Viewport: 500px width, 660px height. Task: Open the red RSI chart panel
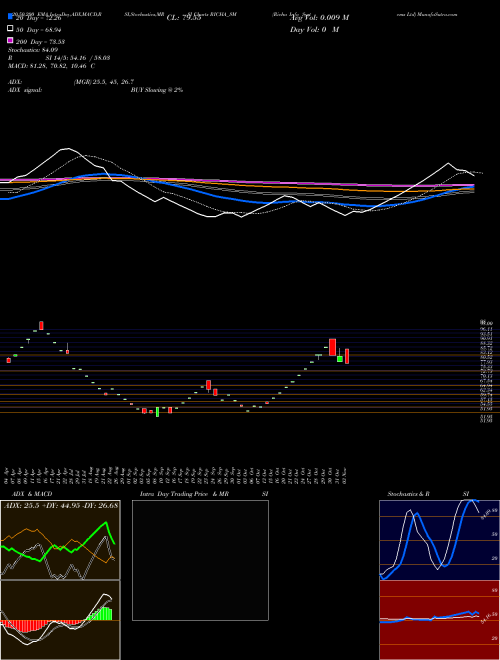click(439, 620)
